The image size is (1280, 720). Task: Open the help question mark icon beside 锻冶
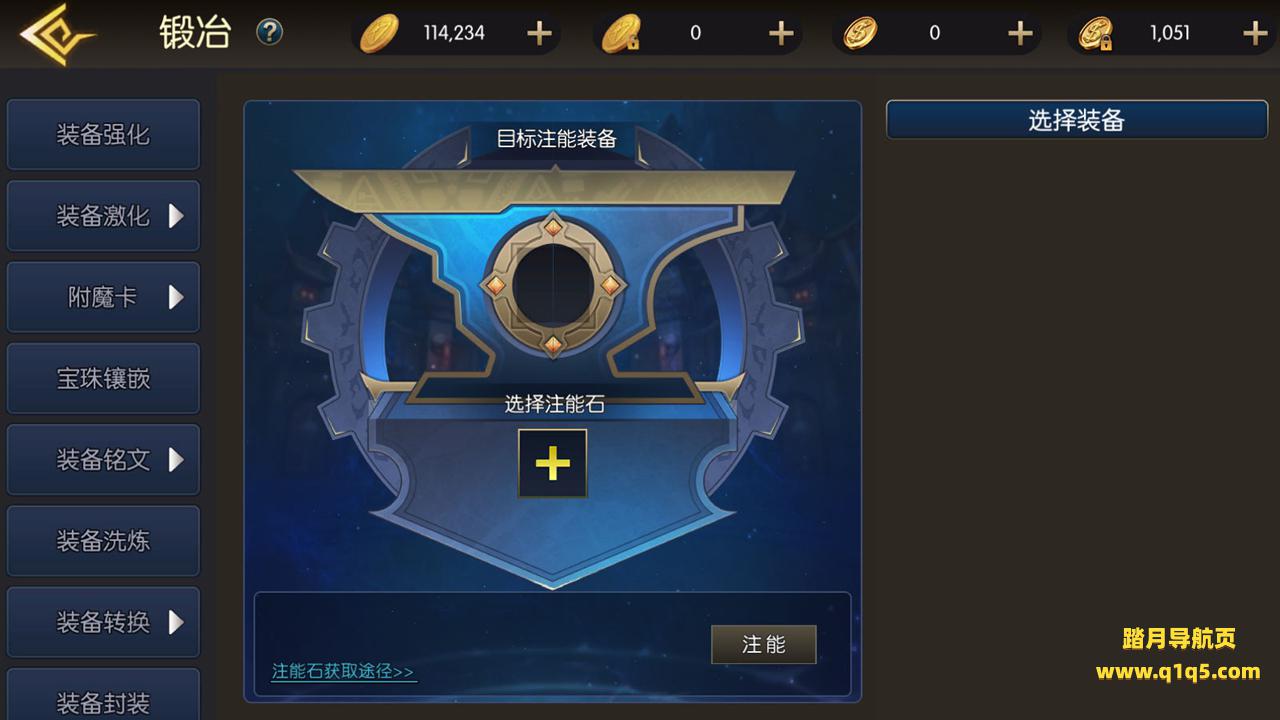tap(269, 32)
